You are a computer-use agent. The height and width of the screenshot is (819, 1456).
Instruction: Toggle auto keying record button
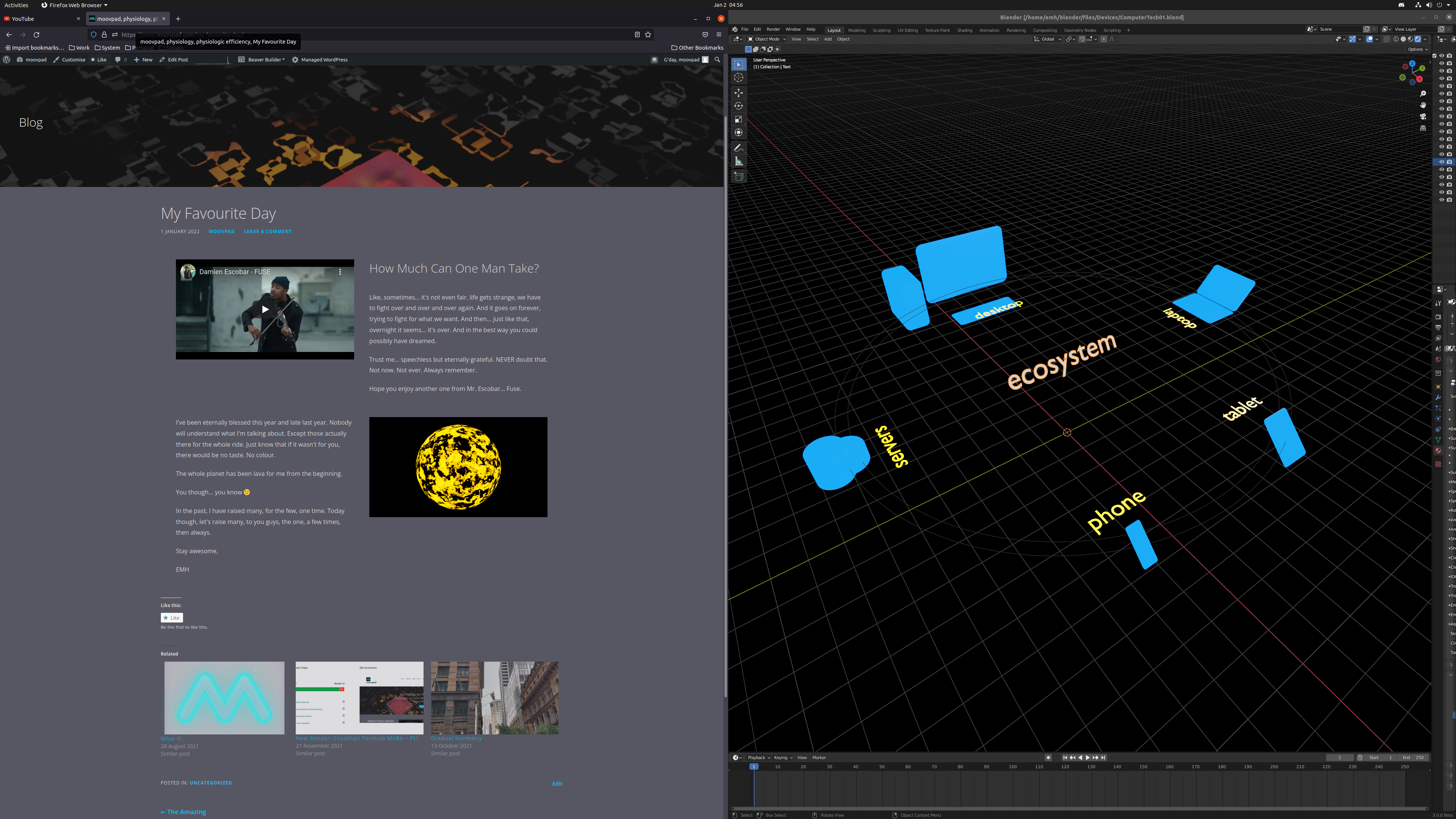coord(1048,758)
